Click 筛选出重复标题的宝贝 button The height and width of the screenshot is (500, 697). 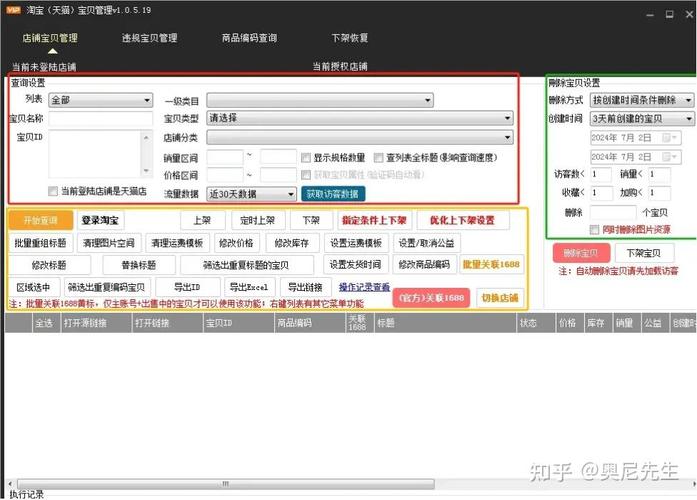click(246, 265)
